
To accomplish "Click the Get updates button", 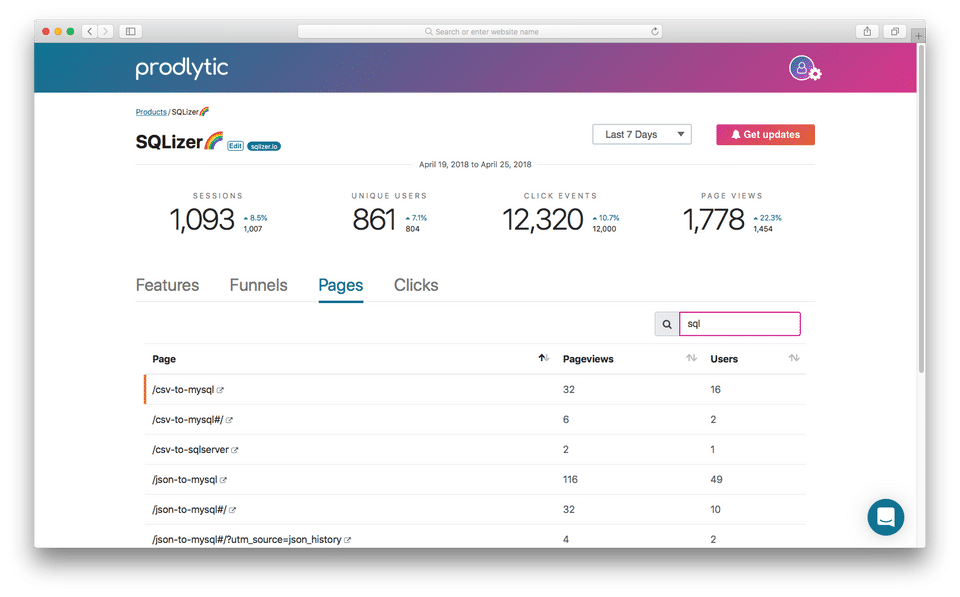I will pyautogui.click(x=765, y=134).
